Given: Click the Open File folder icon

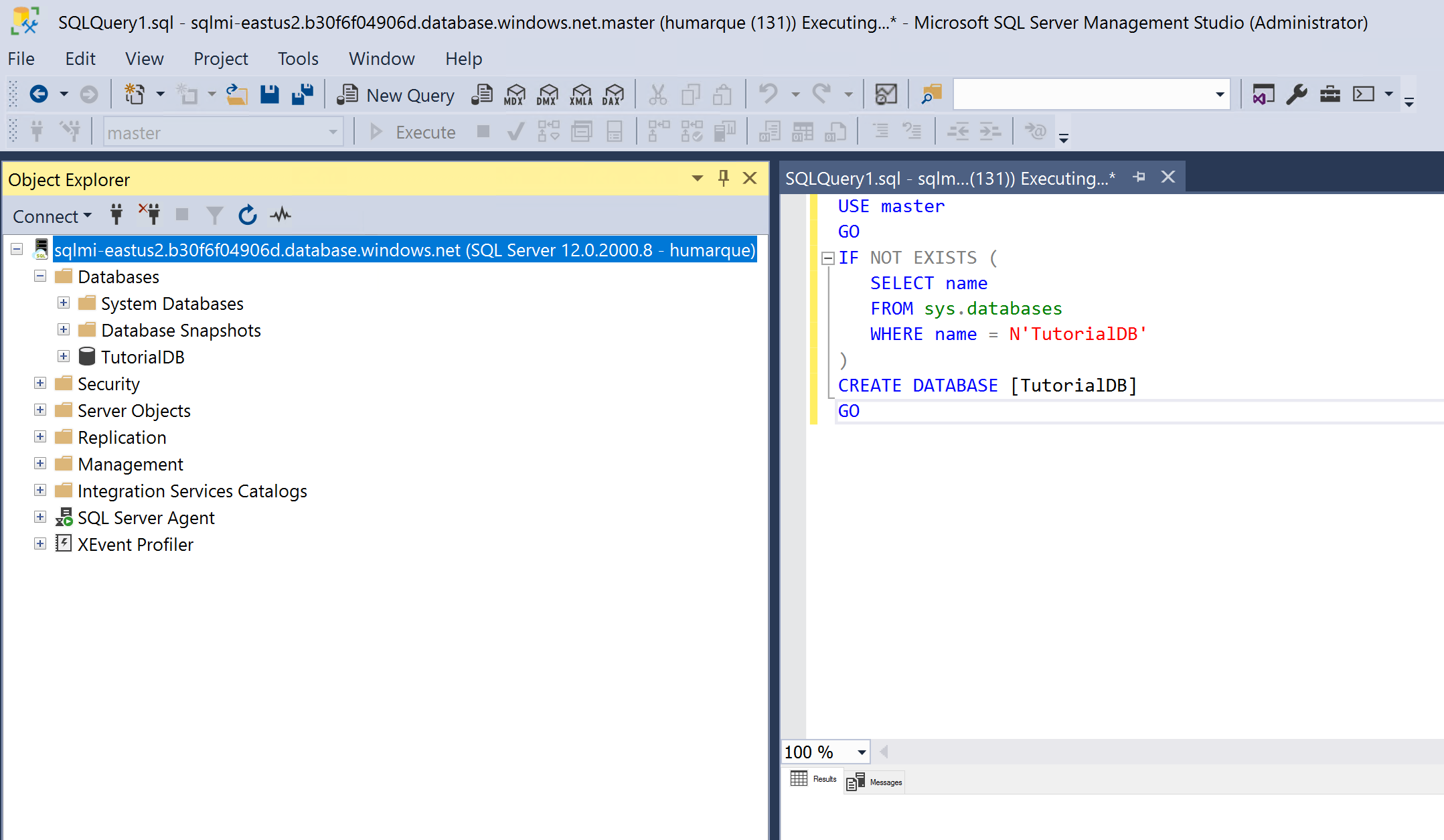Looking at the screenshot, I should (236, 95).
